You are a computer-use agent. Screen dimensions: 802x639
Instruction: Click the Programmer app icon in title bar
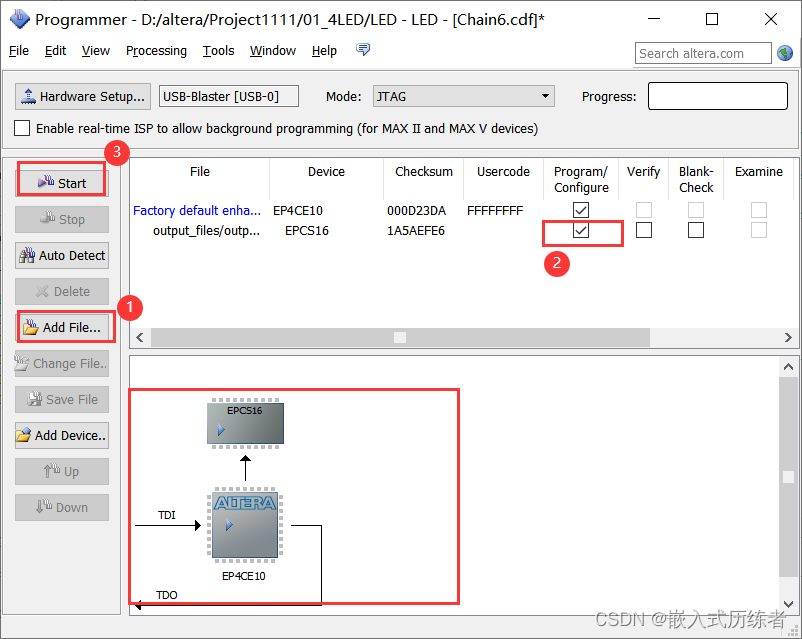tap(19, 19)
